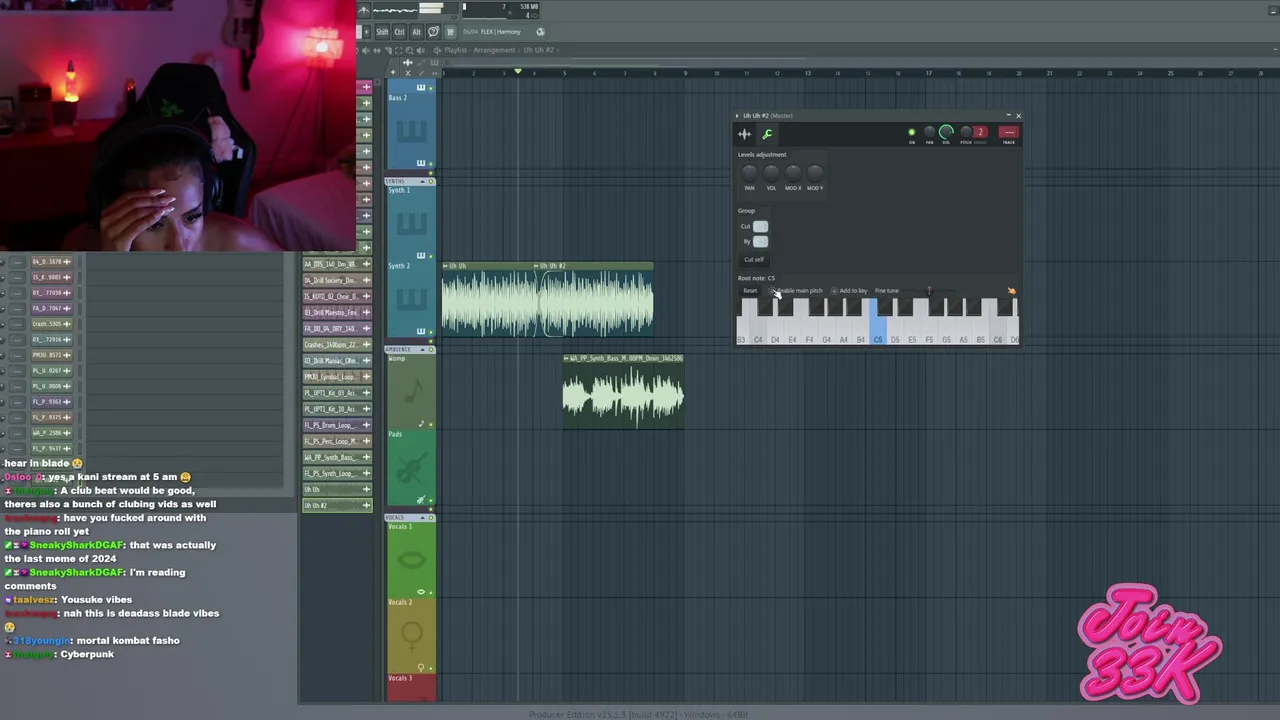Click the Uh Uh #2 audio clip on Synth 2
Screen dimensions: 1280x720
coord(597,302)
